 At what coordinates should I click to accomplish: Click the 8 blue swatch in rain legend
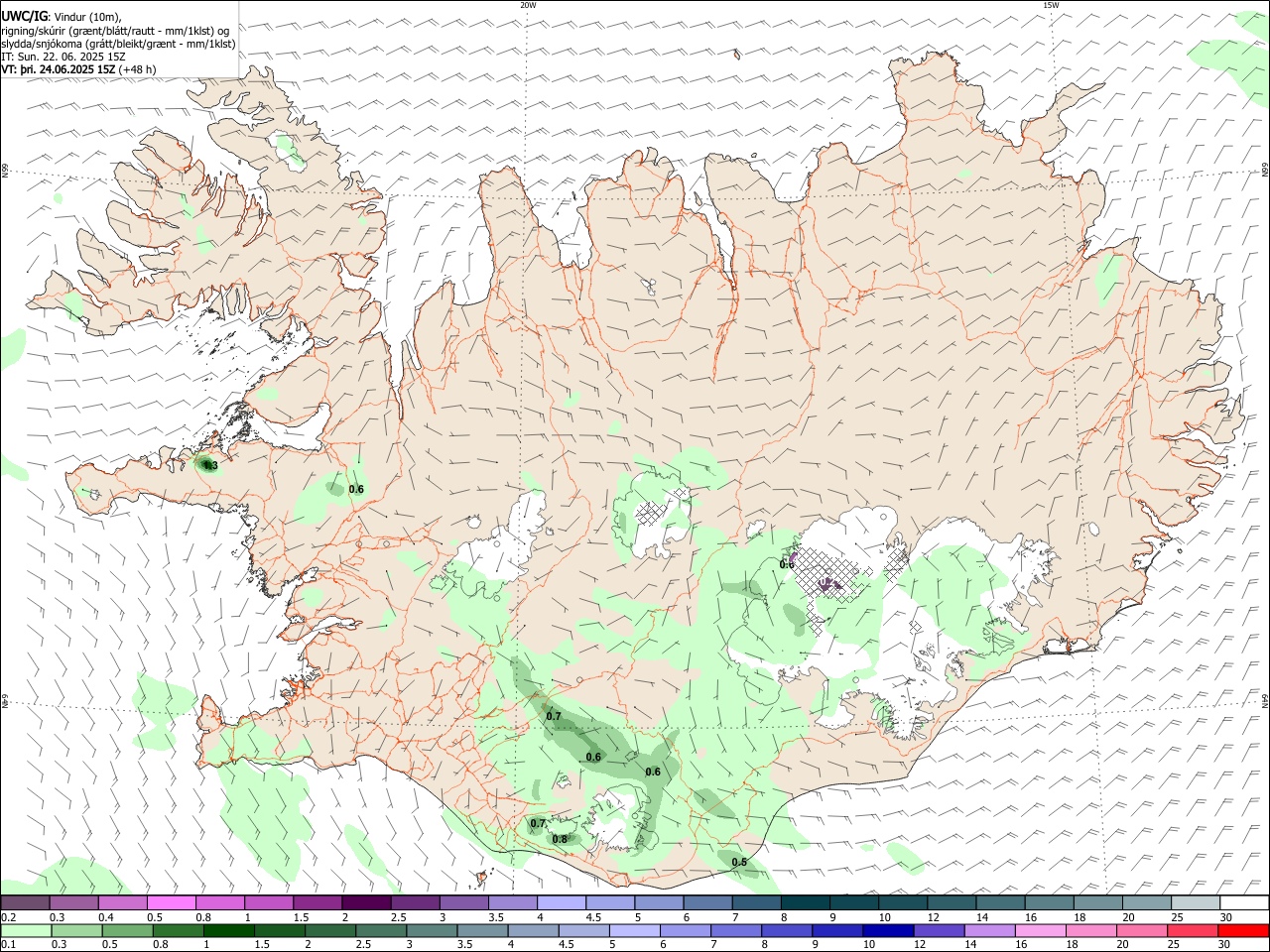[x=786, y=931]
